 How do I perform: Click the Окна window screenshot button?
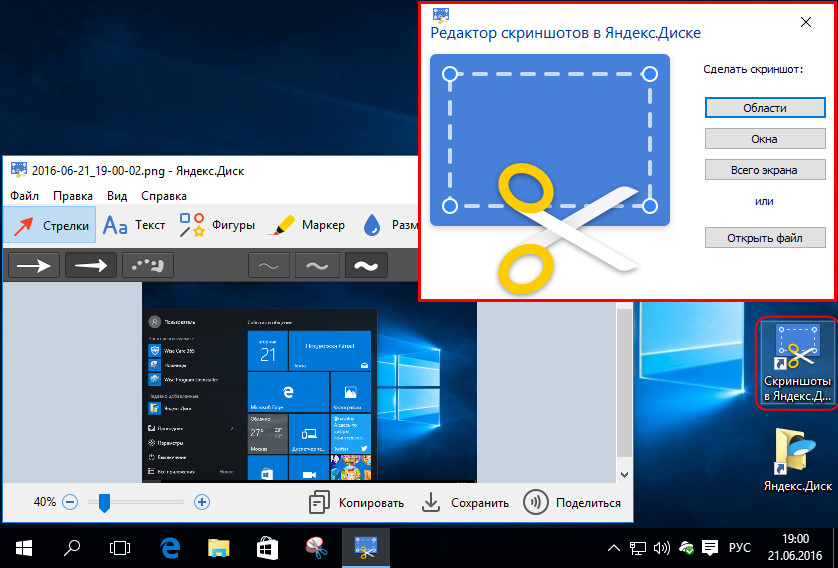point(765,139)
